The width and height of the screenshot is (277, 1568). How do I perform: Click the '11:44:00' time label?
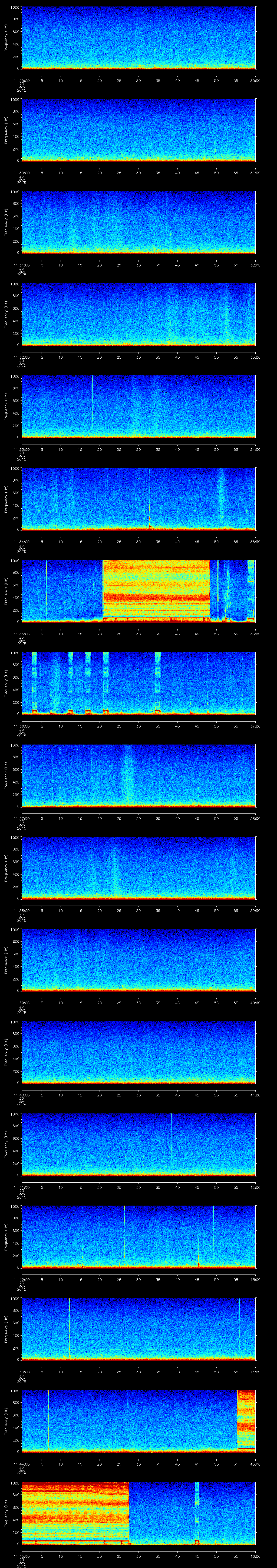click(22, 1464)
